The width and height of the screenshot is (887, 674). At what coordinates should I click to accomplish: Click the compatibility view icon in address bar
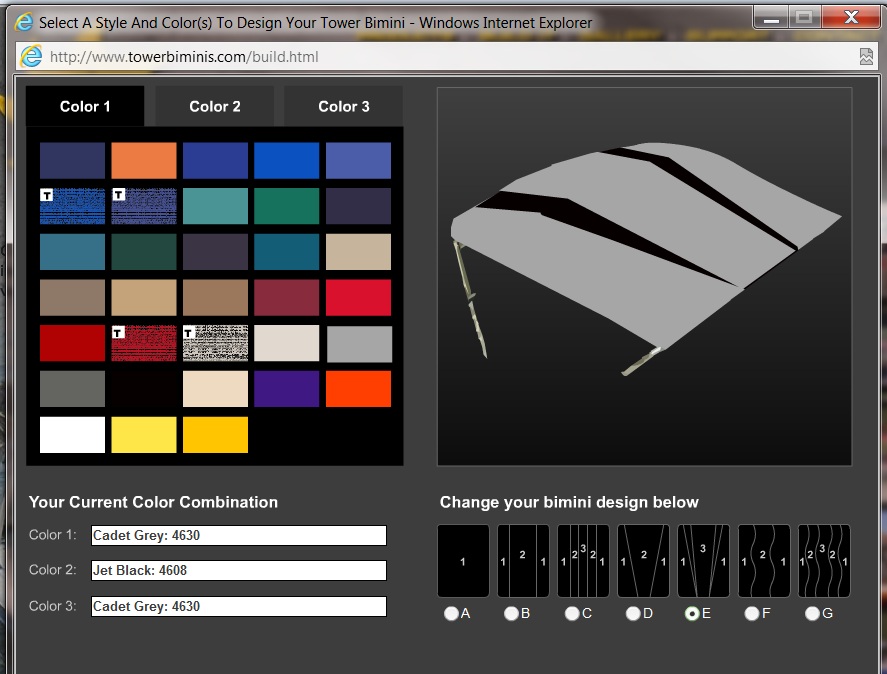866,57
